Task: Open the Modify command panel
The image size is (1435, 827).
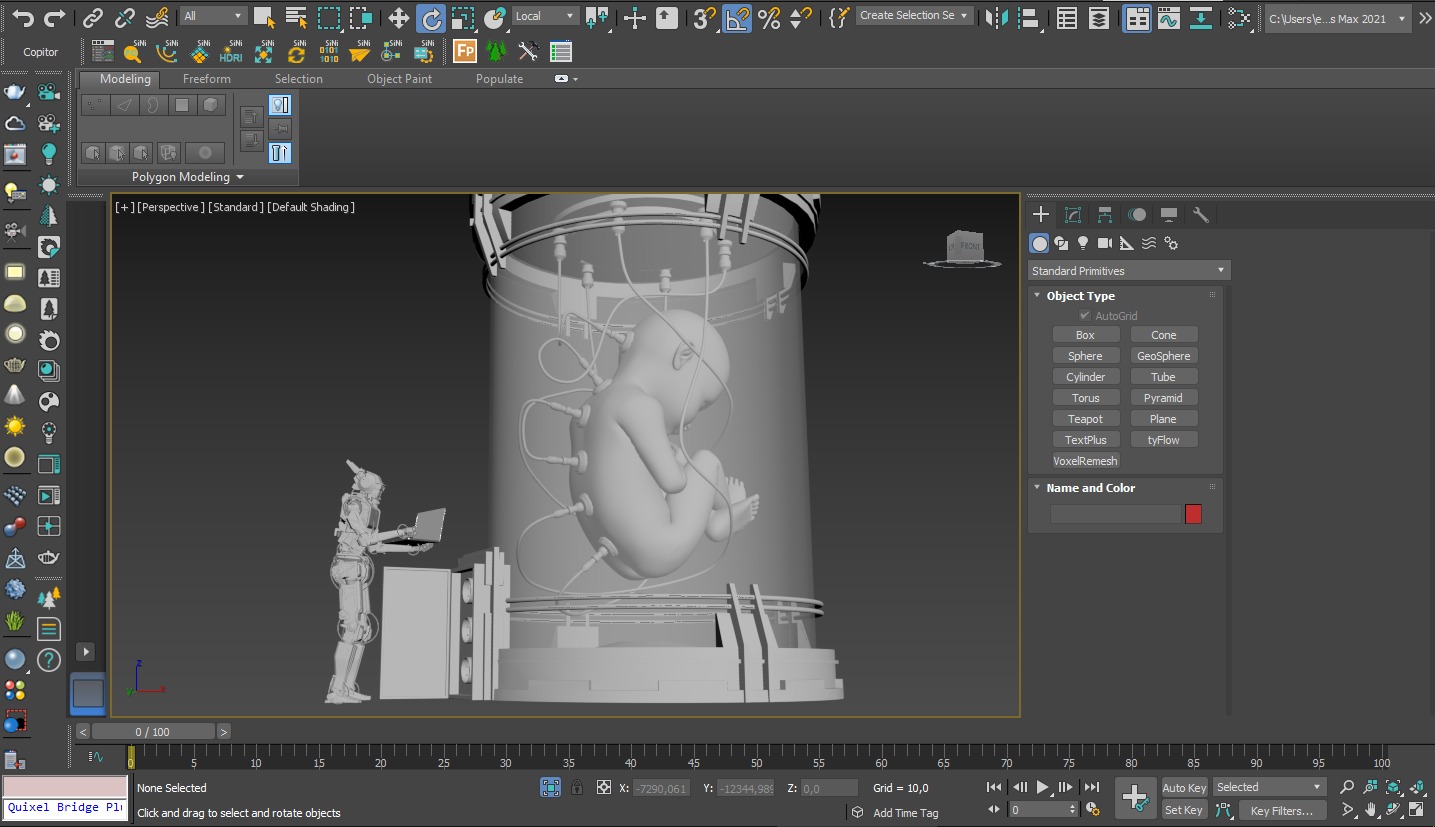Action: pos(1073,215)
